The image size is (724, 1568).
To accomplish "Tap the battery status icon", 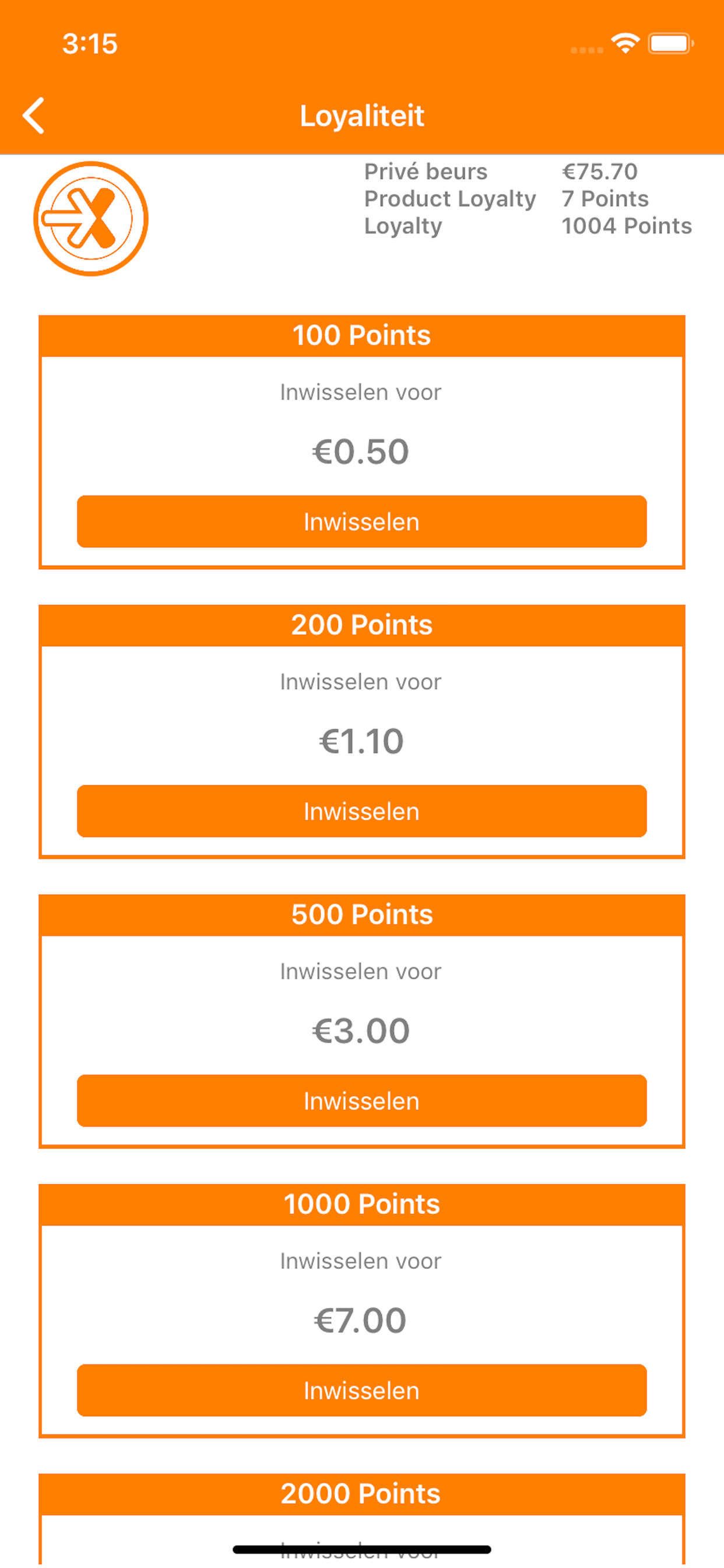I will (670, 43).
